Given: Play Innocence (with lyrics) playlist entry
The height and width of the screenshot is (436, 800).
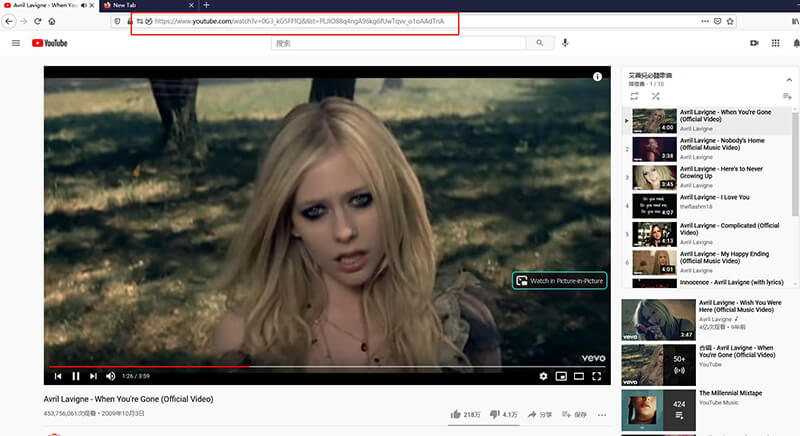Looking at the screenshot, I should pyautogui.click(x=707, y=283).
